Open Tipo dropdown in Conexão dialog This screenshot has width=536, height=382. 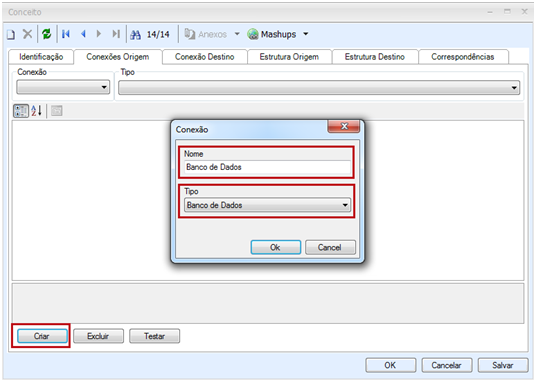[345, 205]
